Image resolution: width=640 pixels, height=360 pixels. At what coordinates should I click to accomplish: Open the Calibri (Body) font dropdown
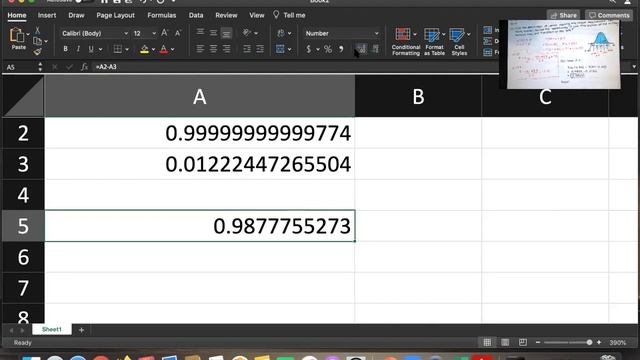[x=95, y=33]
